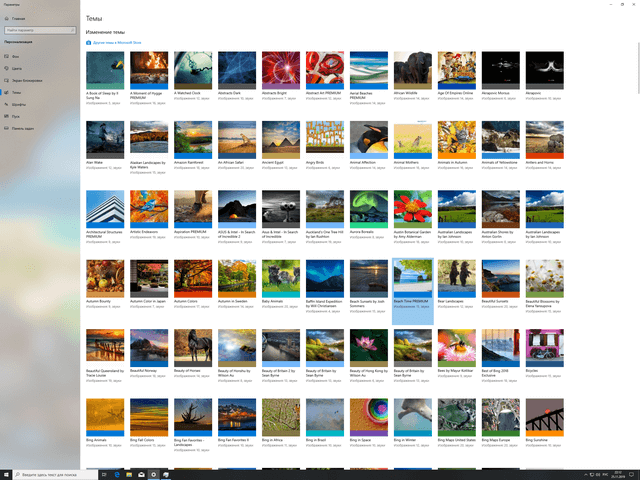
Task: Select the Beautiful Sunsets theme
Action: coord(501,278)
